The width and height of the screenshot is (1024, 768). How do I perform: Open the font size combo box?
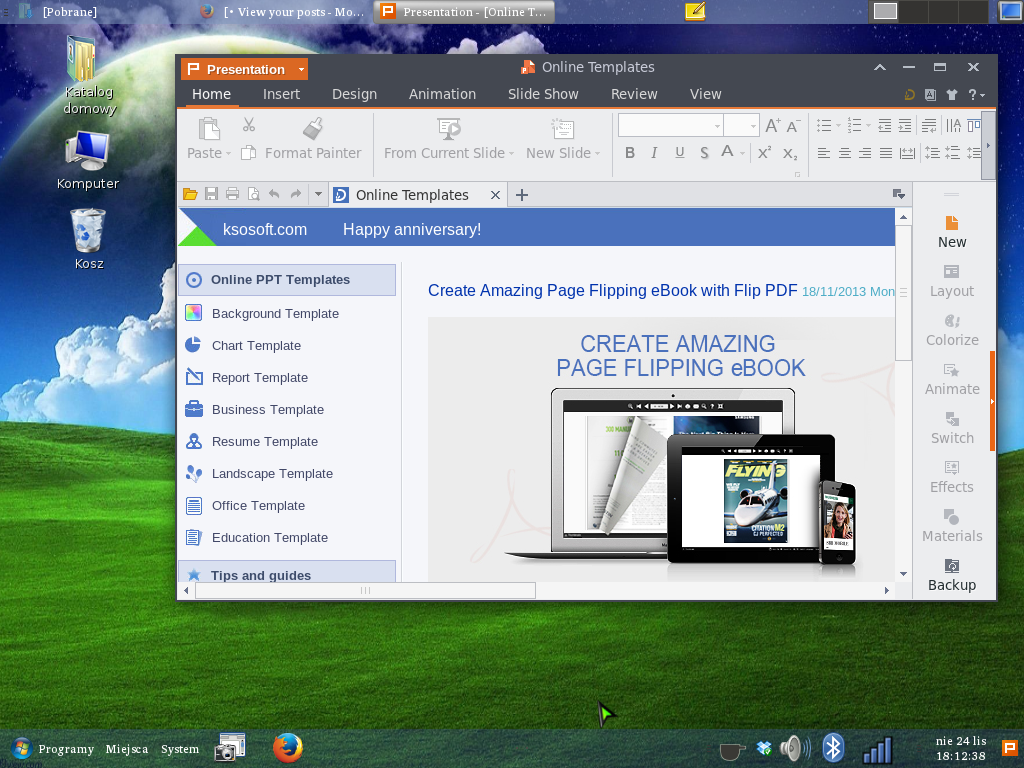point(741,125)
